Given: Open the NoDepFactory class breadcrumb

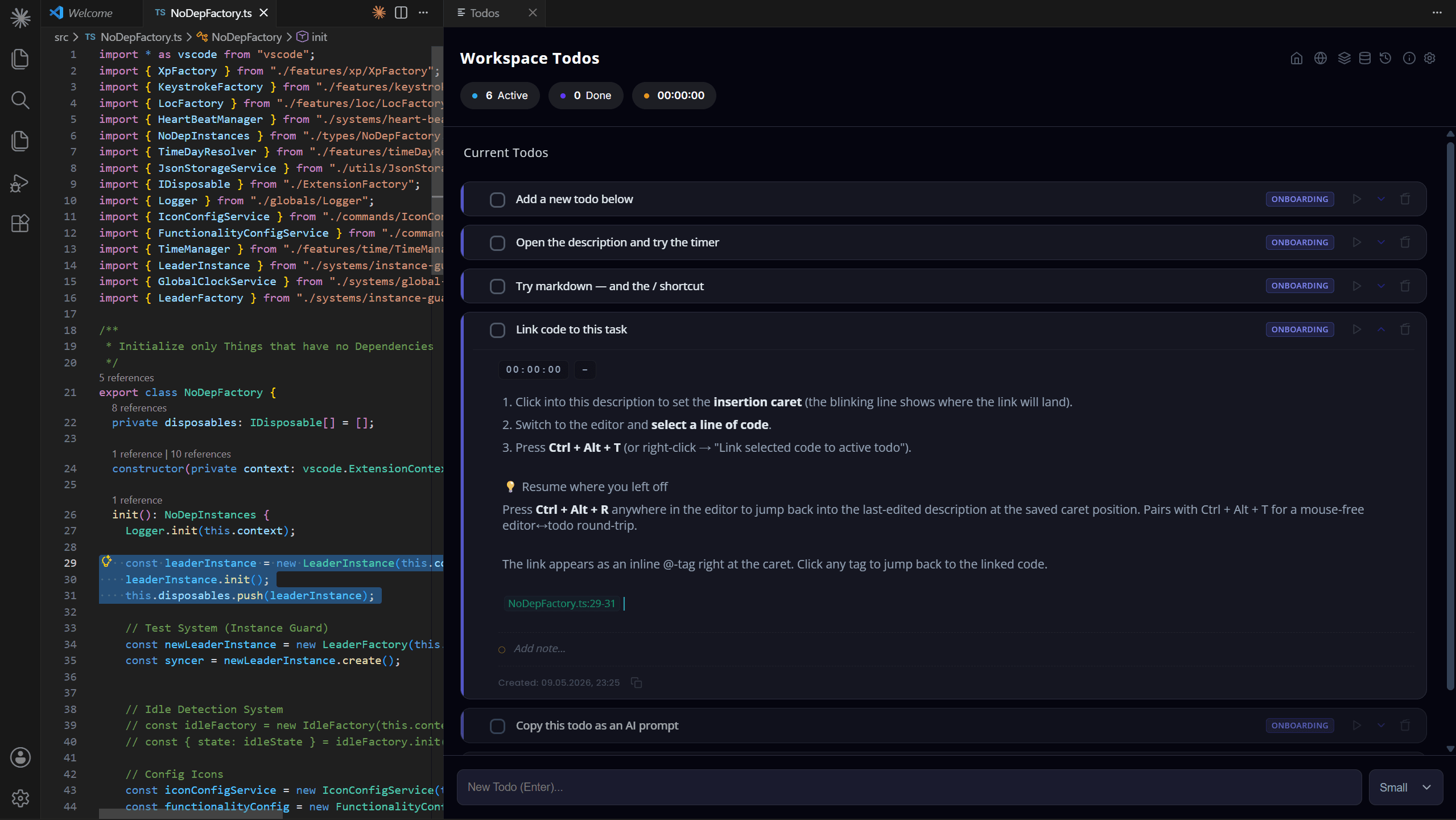Looking at the screenshot, I should [x=239, y=37].
